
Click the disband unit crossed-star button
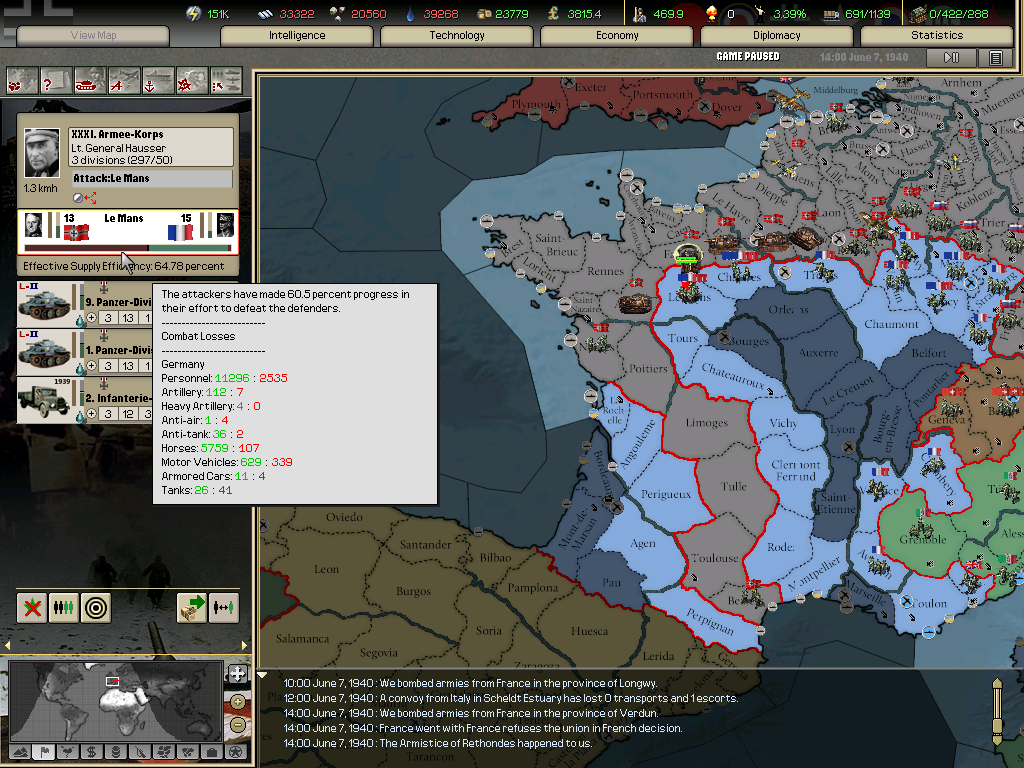[x=32, y=608]
